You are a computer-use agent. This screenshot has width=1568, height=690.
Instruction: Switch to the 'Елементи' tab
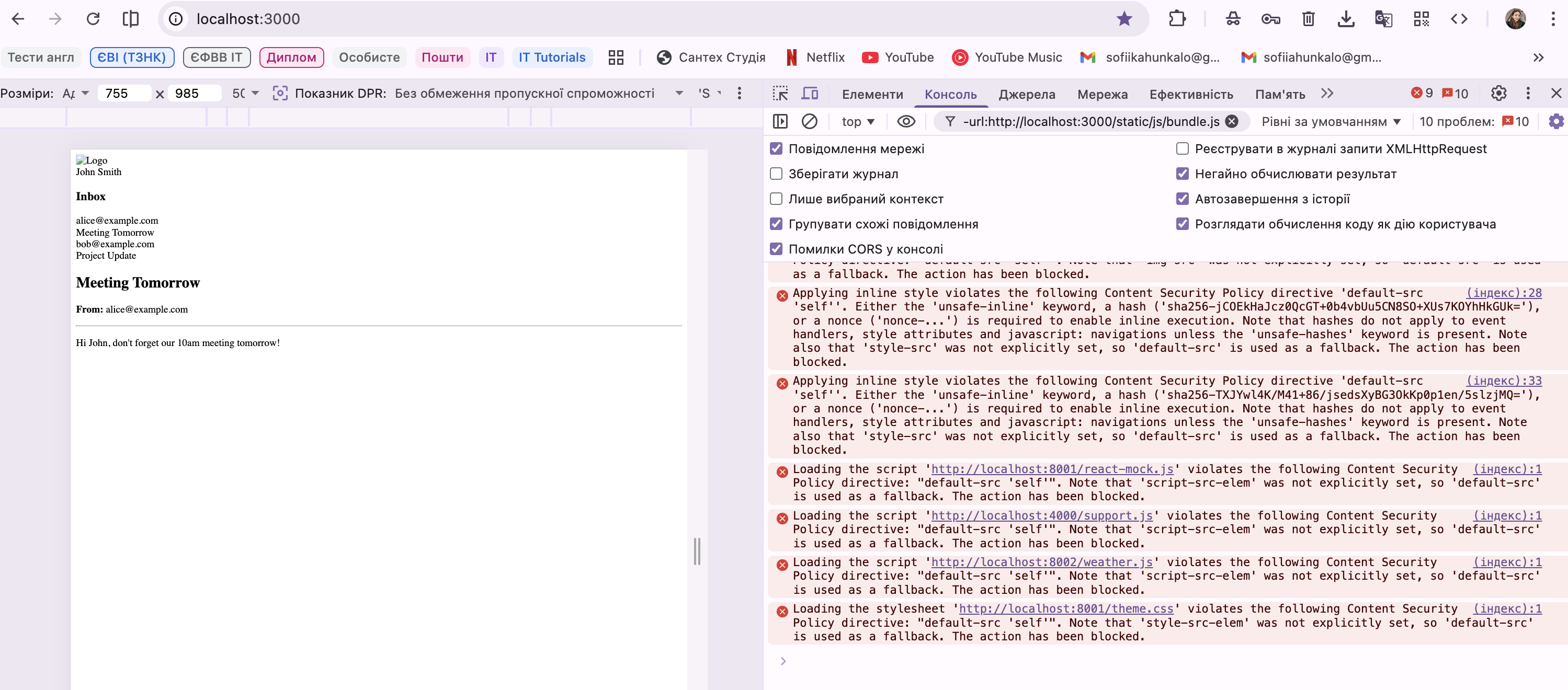click(872, 94)
